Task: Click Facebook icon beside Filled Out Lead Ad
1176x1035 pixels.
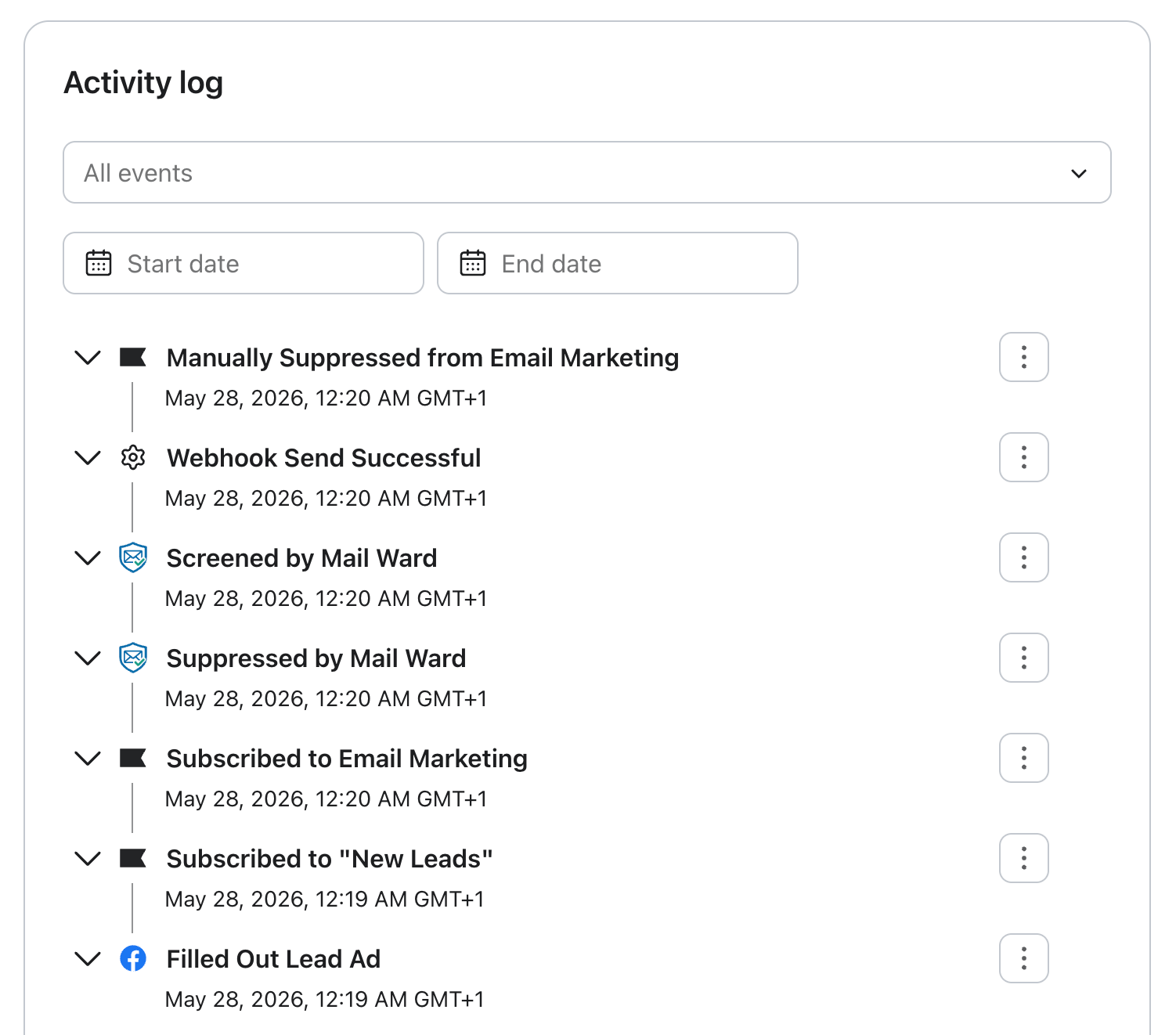Action: point(133,958)
